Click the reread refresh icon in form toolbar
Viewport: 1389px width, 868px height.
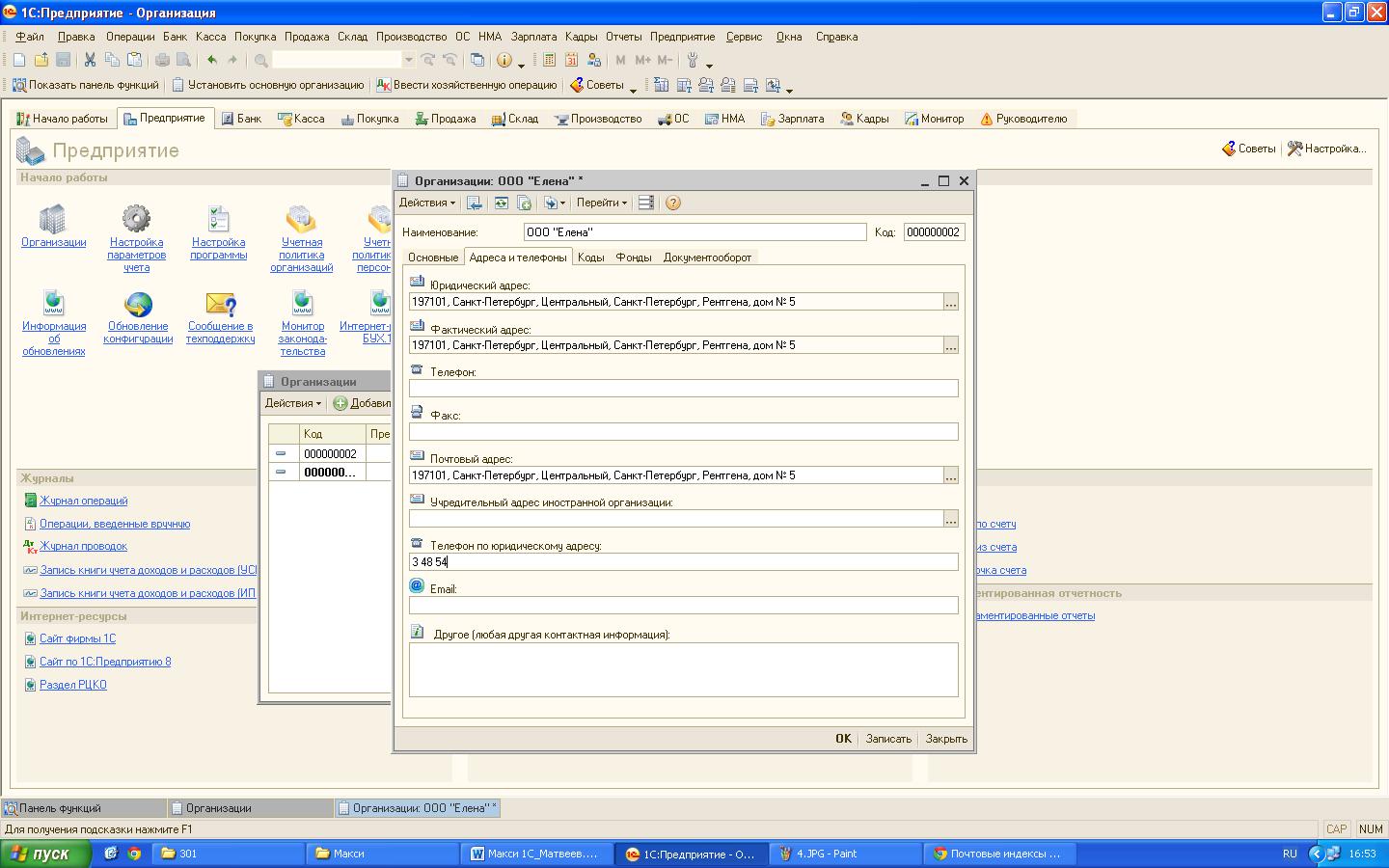(x=502, y=203)
